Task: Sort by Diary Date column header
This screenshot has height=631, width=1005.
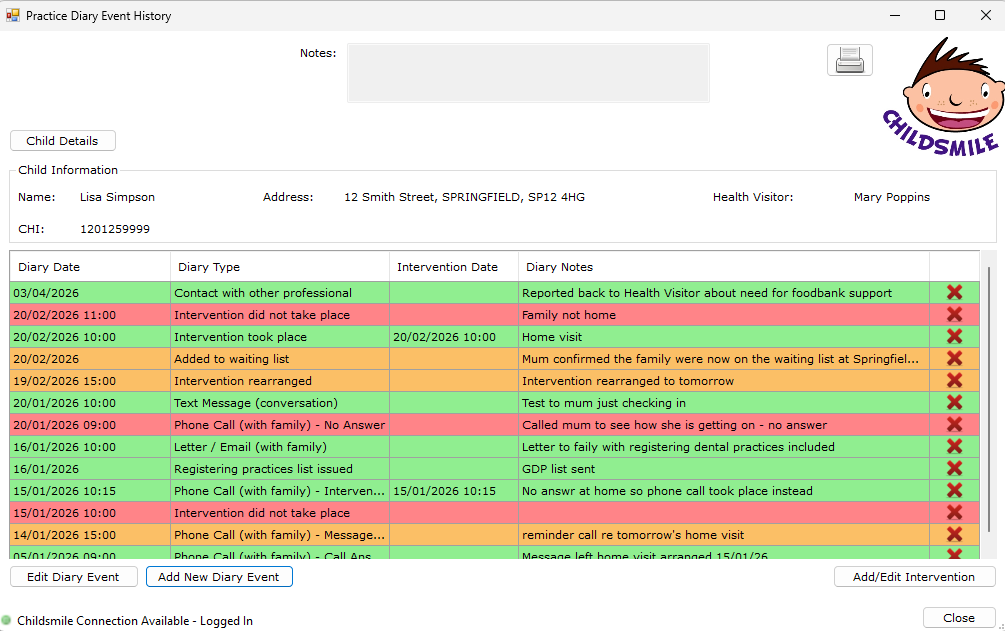Action: pyautogui.click(x=90, y=267)
